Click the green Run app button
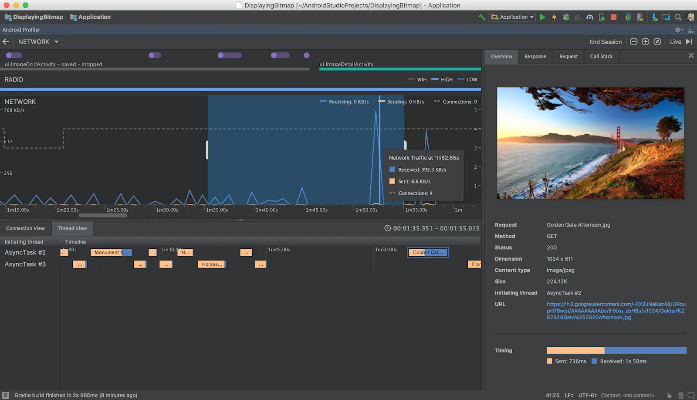The image size is (697, 400). (x=543, y=17)
